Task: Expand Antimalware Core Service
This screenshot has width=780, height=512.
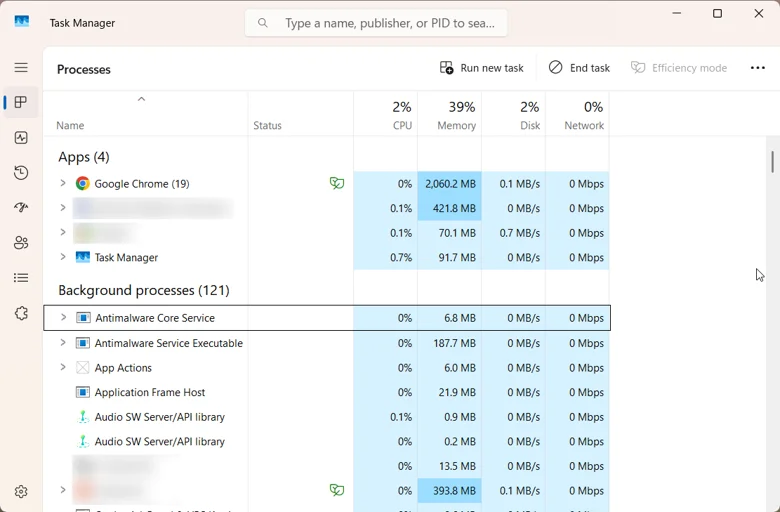Action: click(x=63, y=317)
